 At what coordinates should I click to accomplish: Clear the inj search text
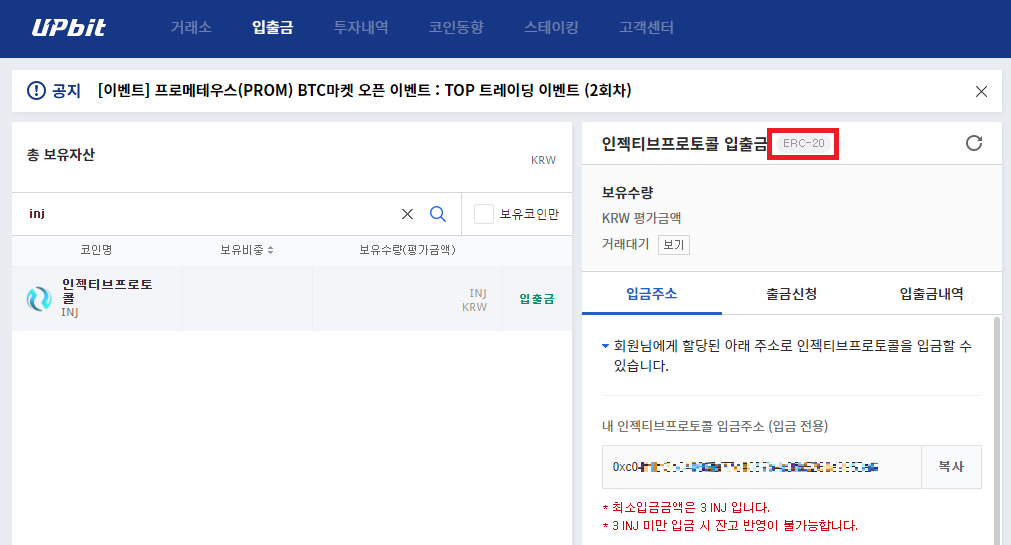click(407, 213)
